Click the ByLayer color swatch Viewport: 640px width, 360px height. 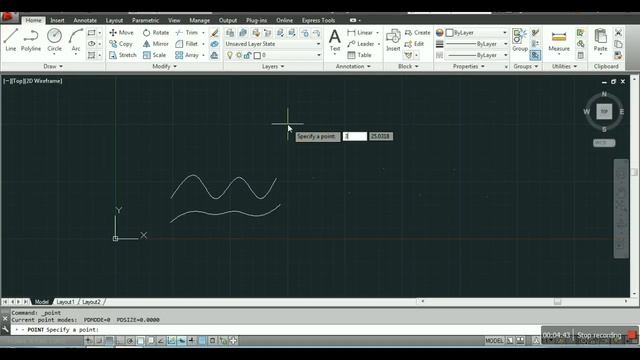[450, 33]
